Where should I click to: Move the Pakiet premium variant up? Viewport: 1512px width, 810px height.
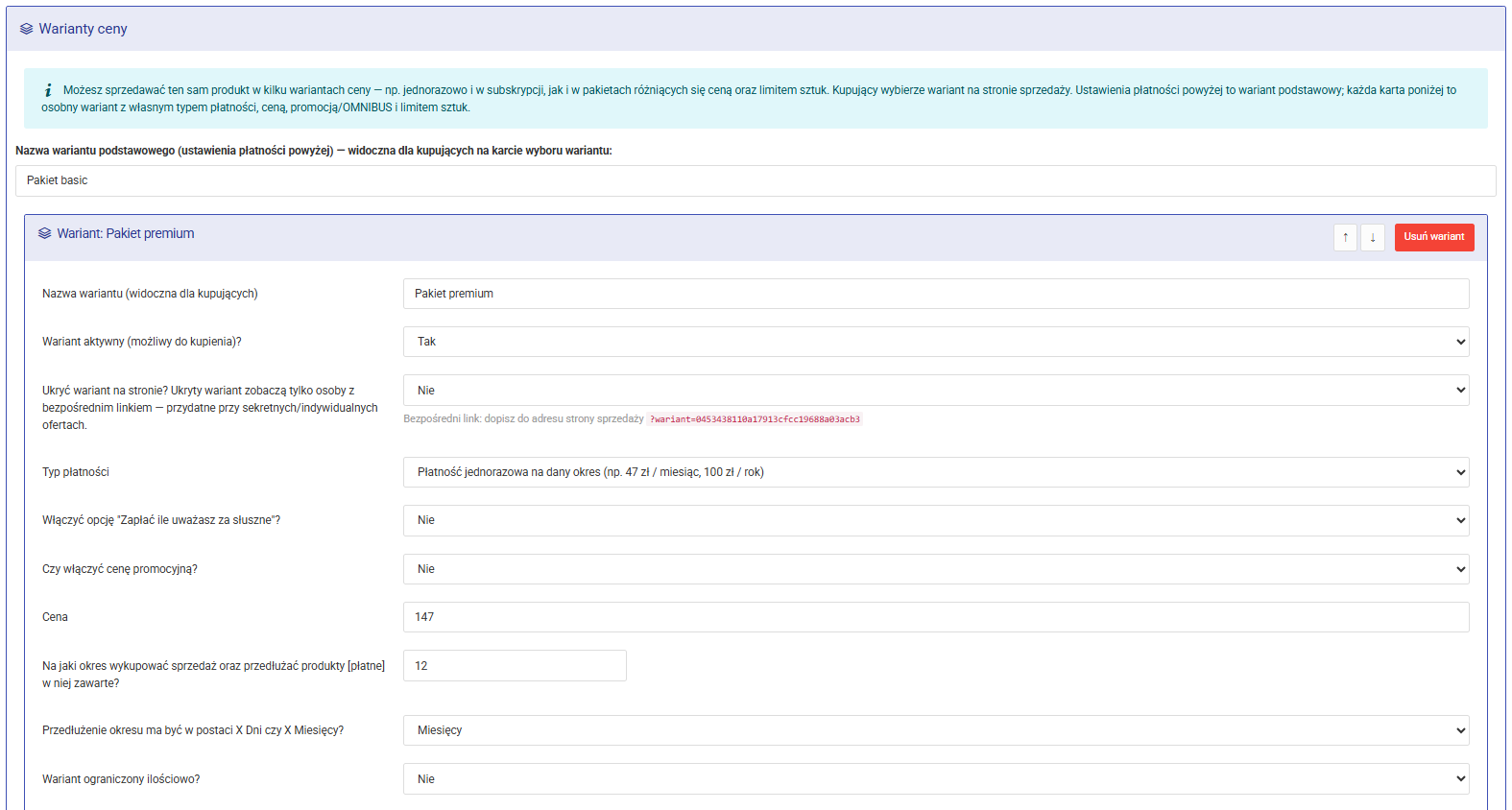click(1345, 237)
